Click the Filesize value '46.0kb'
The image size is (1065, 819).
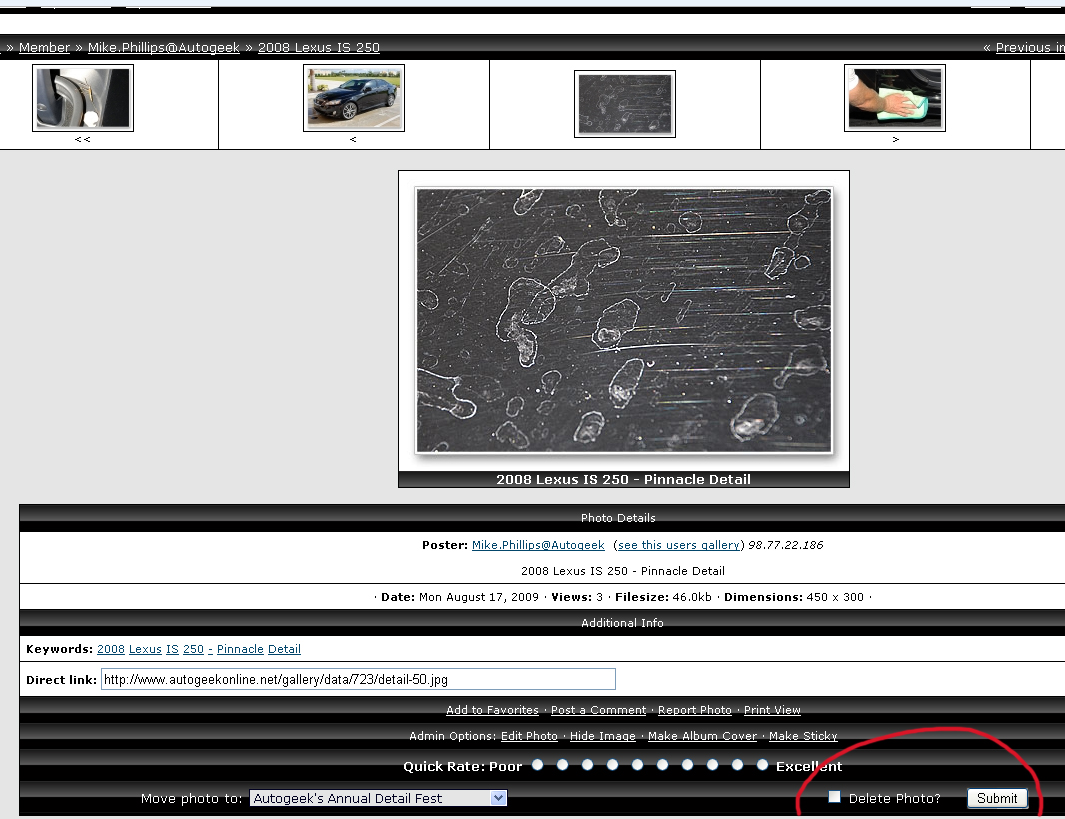pyautogui.click(x=692, y=598)
